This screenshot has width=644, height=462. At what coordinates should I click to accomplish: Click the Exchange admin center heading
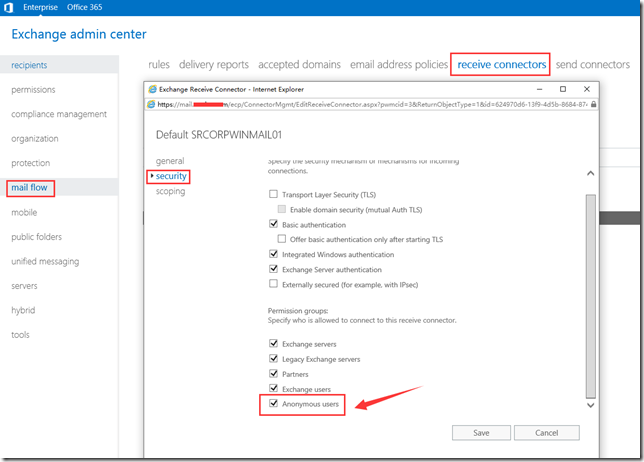click(x=79, y=34)
